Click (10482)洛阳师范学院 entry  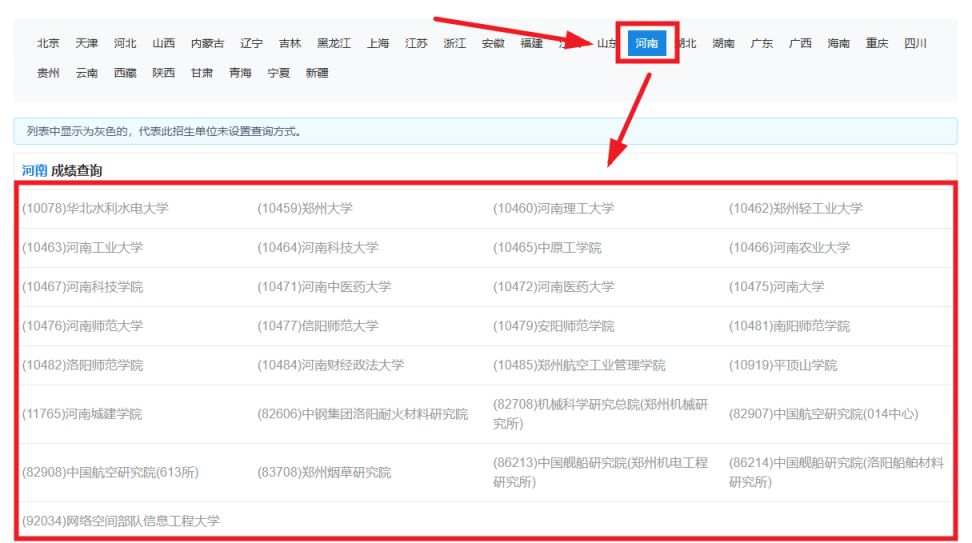[82, 364]
